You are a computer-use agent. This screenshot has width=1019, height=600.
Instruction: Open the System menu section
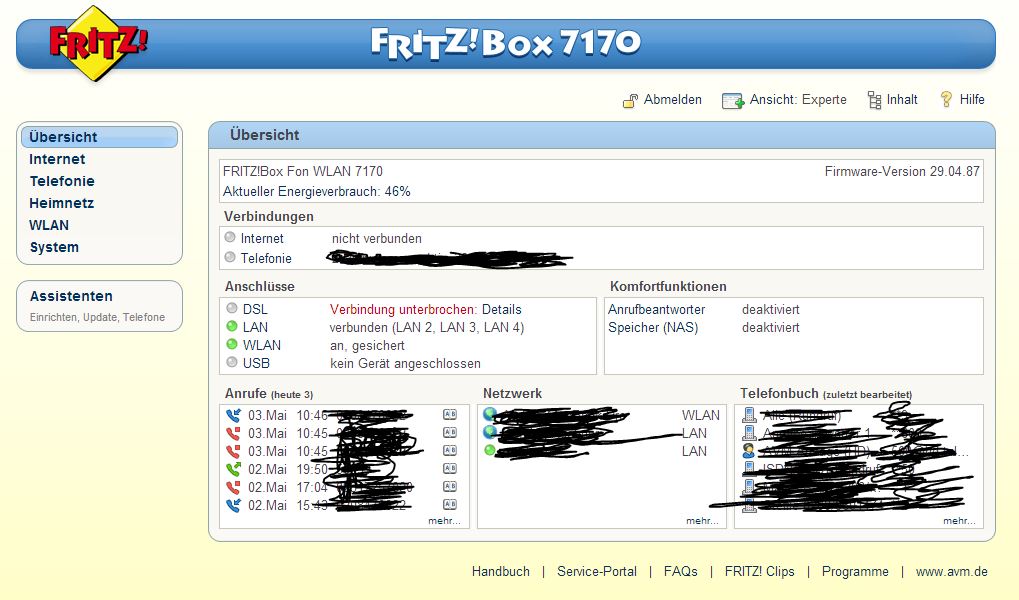[54, 248]
